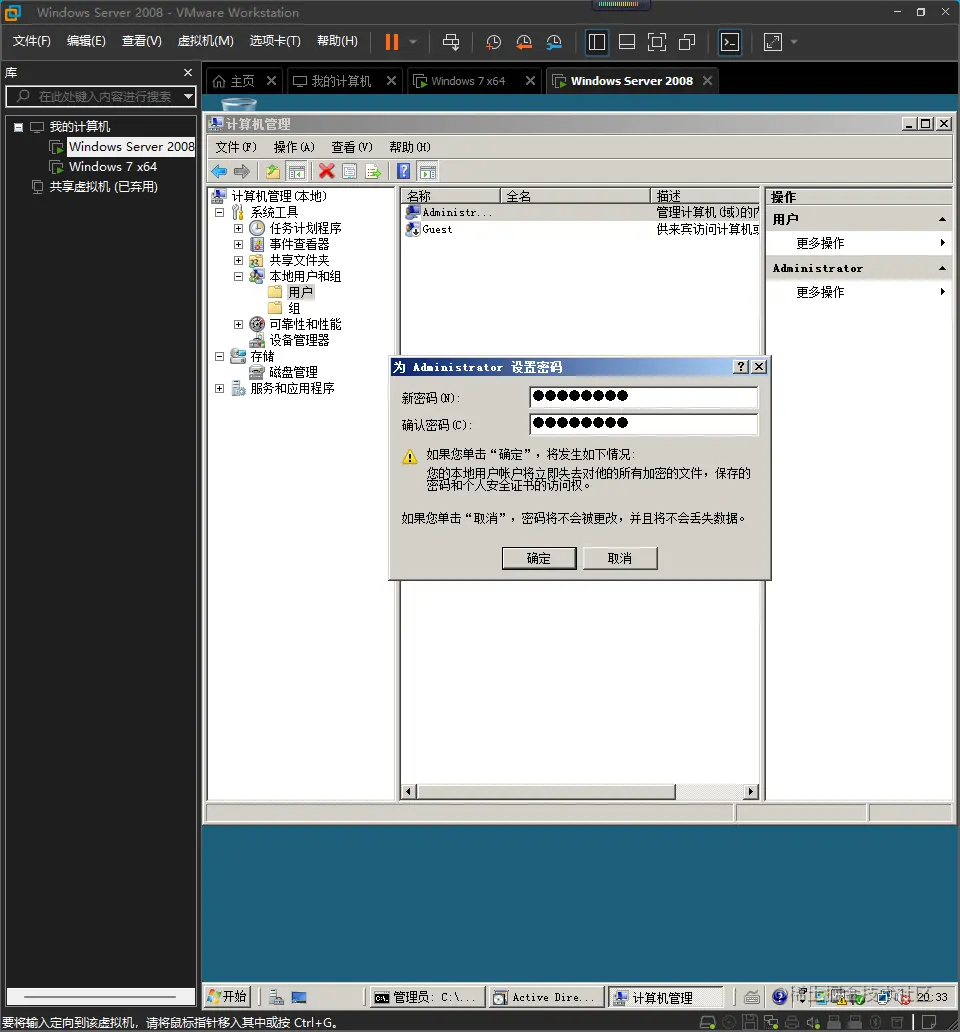
Task: Collapse the 本地用户和组 node
Action: pos(238,276)
